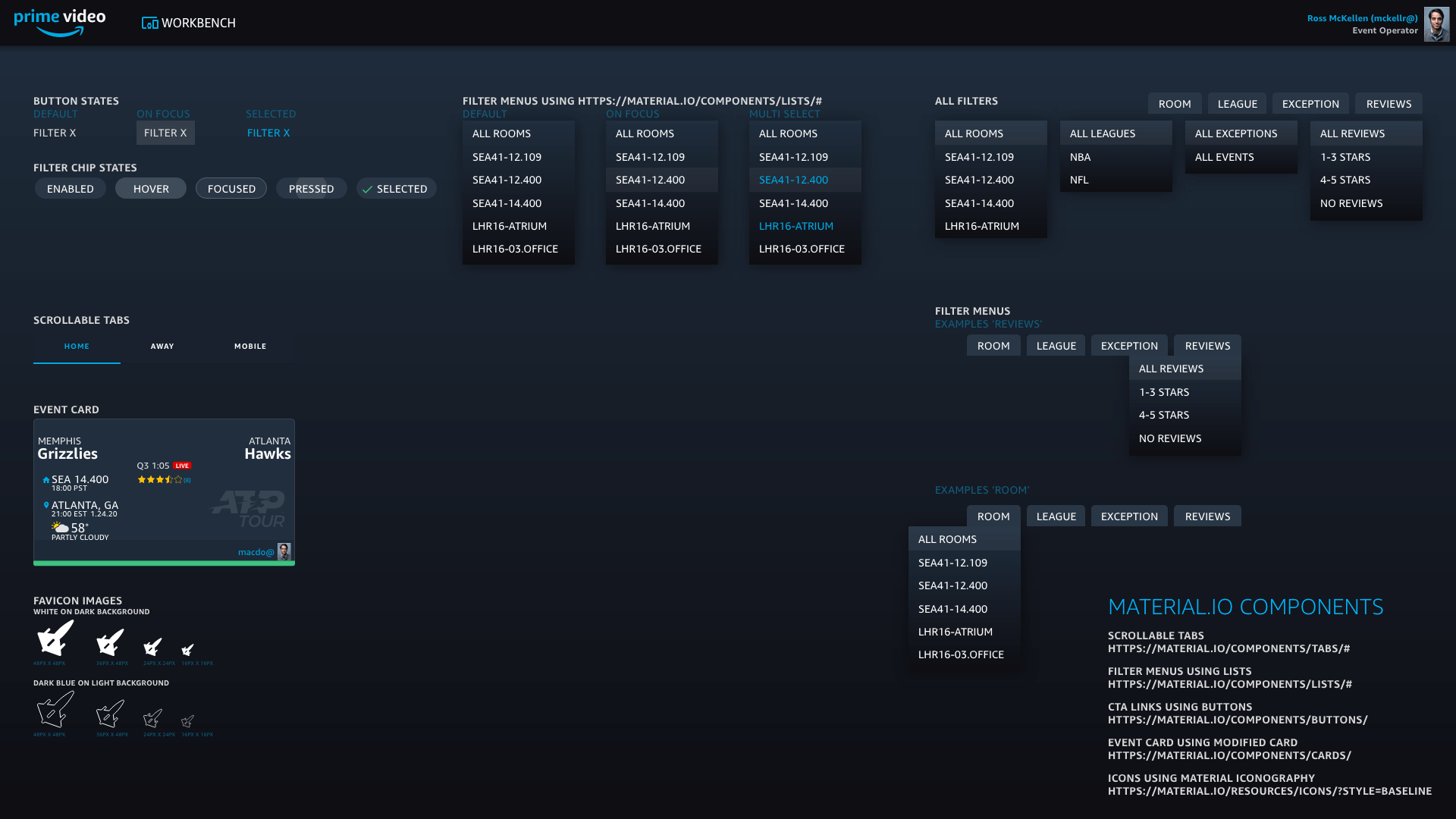
Task: Click the macdo@ user link
Action: [x=256, y=552]
